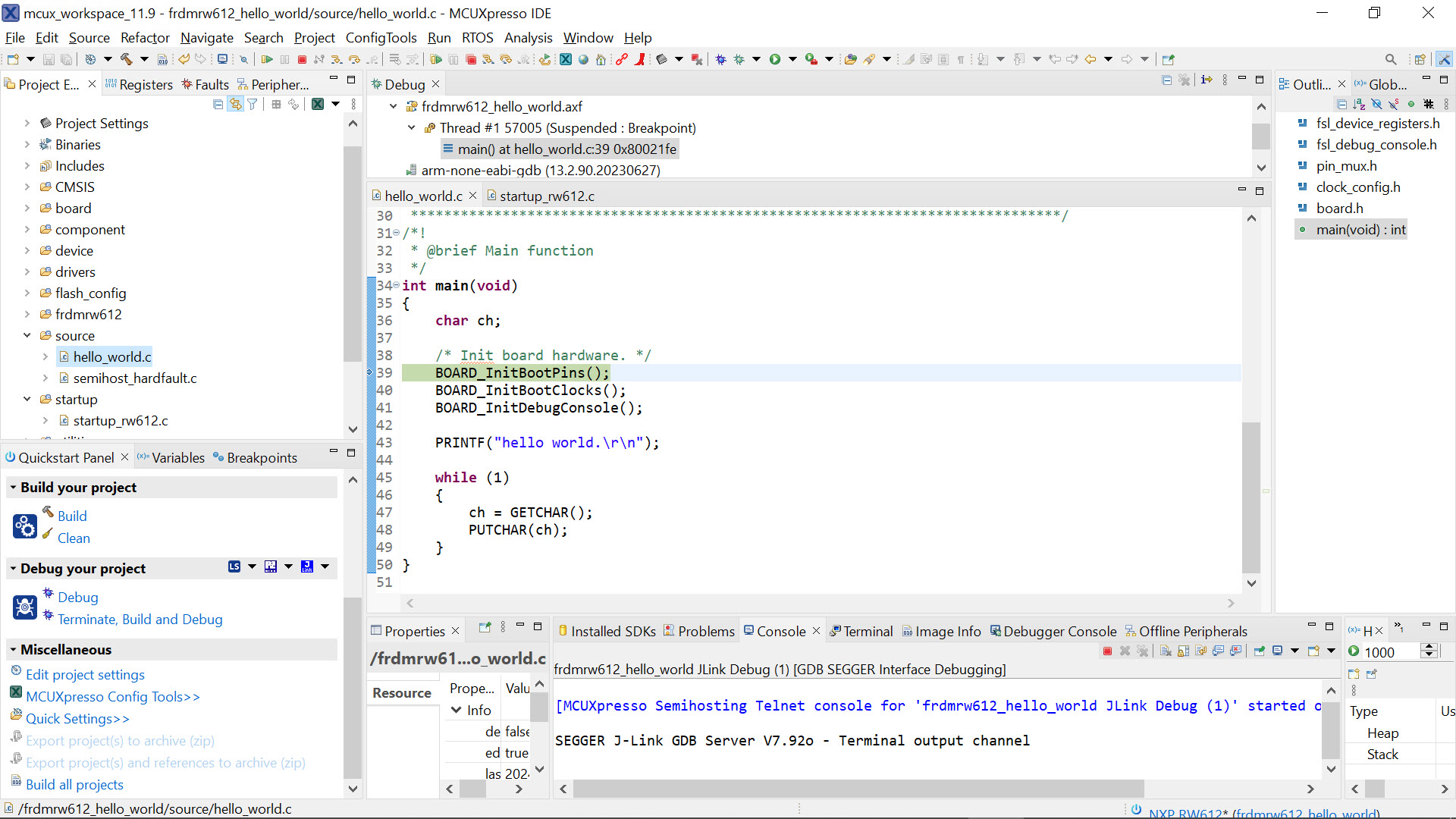The image size is (1456, 819).
Task: Click the Terminate icon in Console toolbar
Action: click(x=1107, y=651)
